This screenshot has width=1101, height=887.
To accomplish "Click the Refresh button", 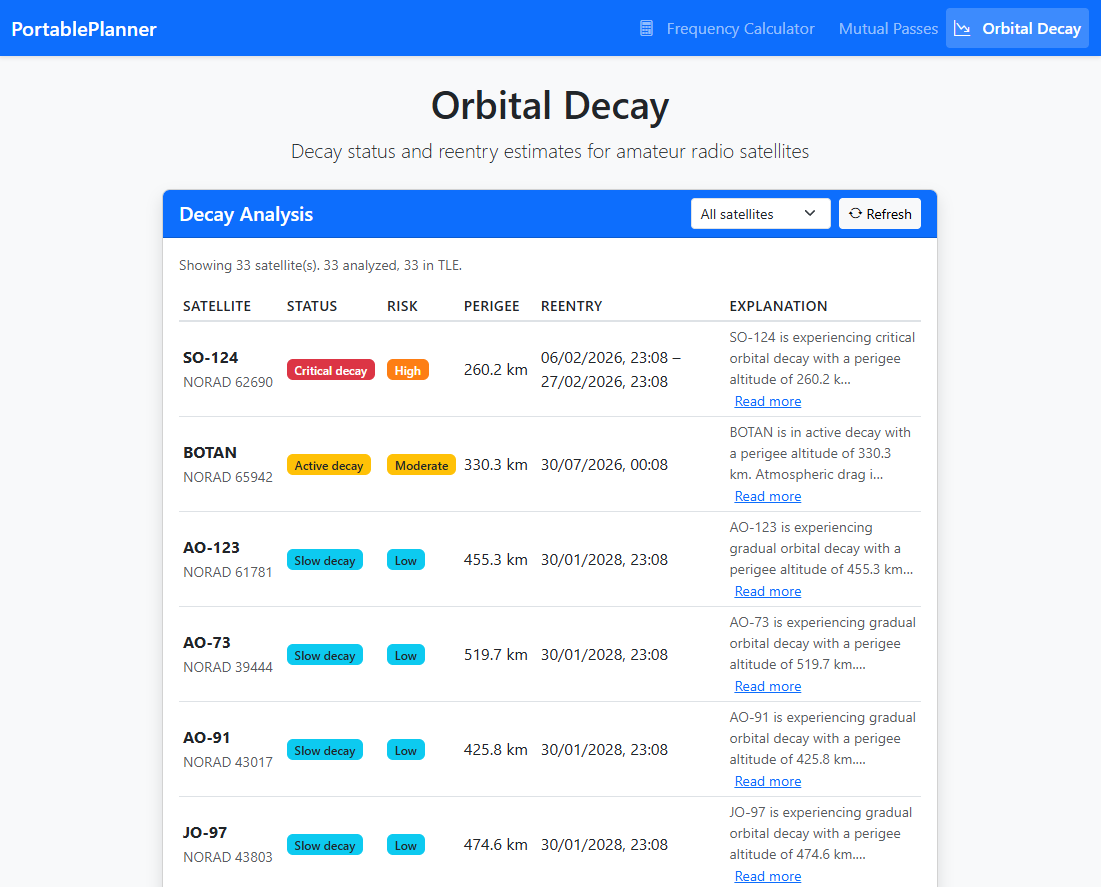I will point(879,213).
